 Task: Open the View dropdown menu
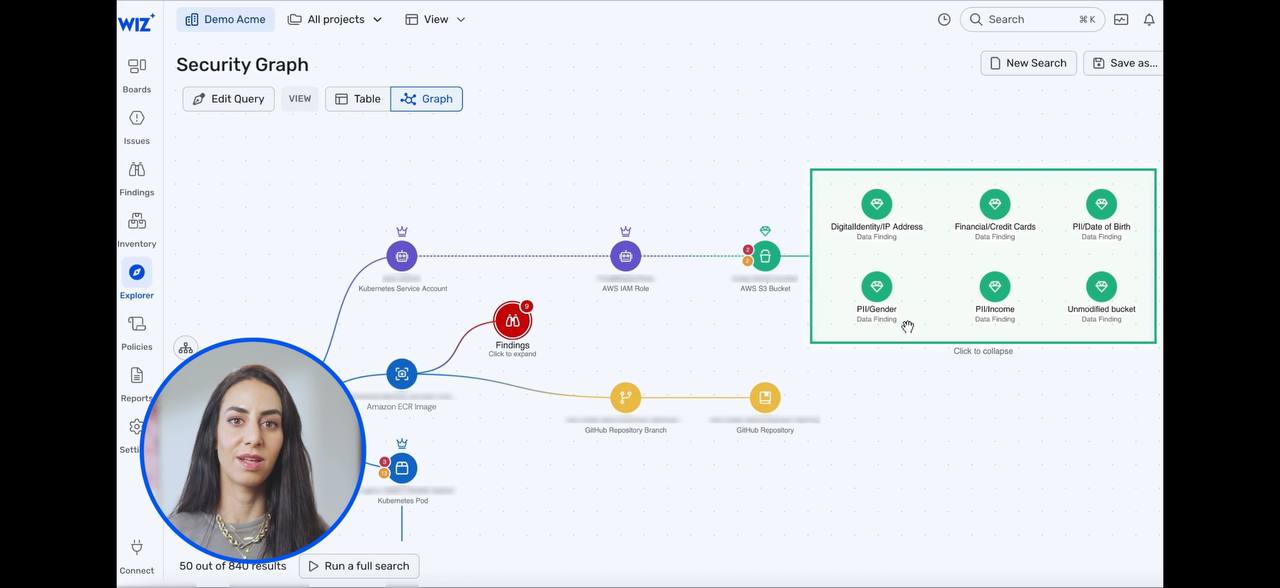tap(435, 19)
